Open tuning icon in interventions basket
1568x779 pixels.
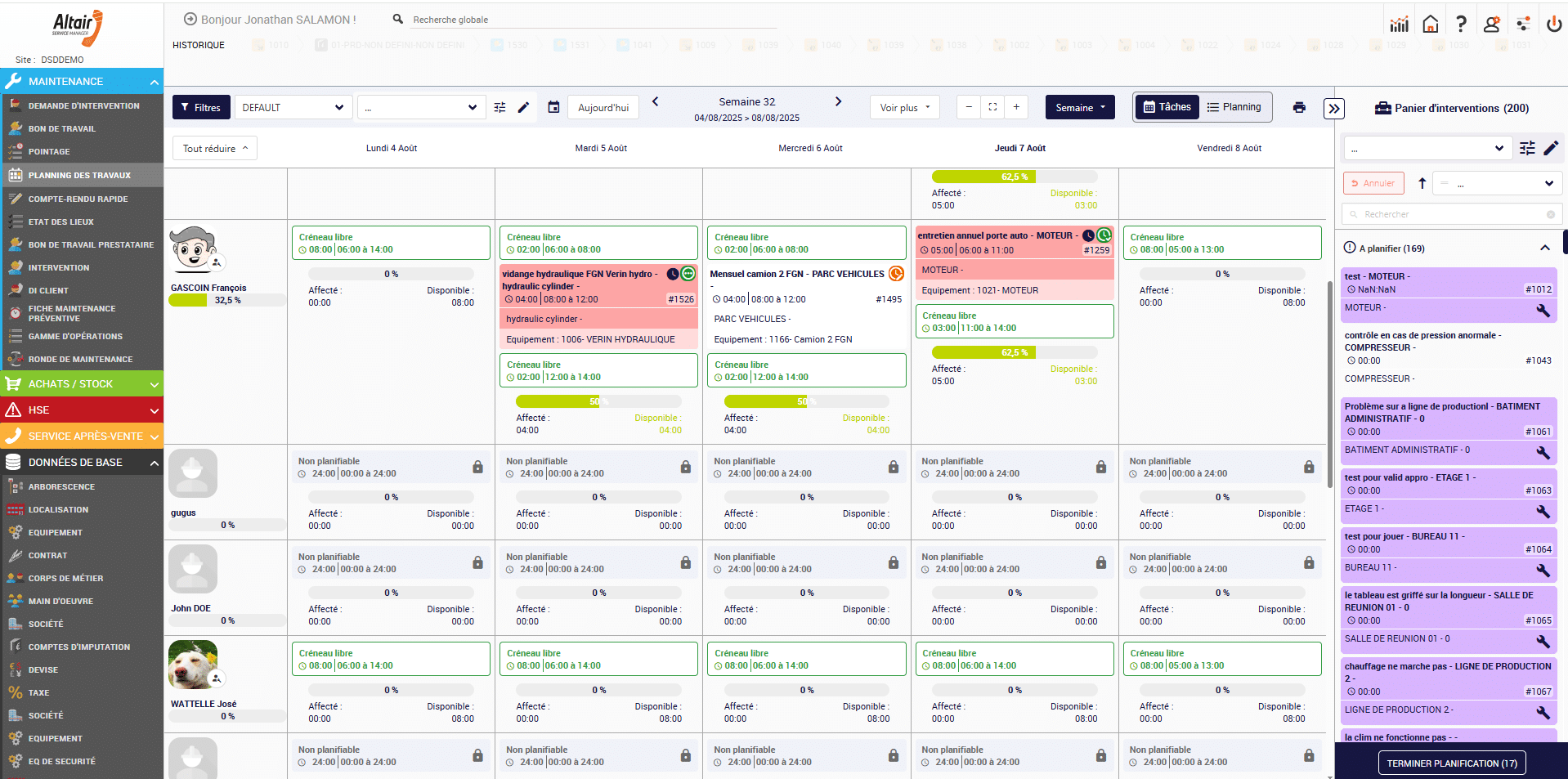pyautogui.click(x=1527, y=148)
